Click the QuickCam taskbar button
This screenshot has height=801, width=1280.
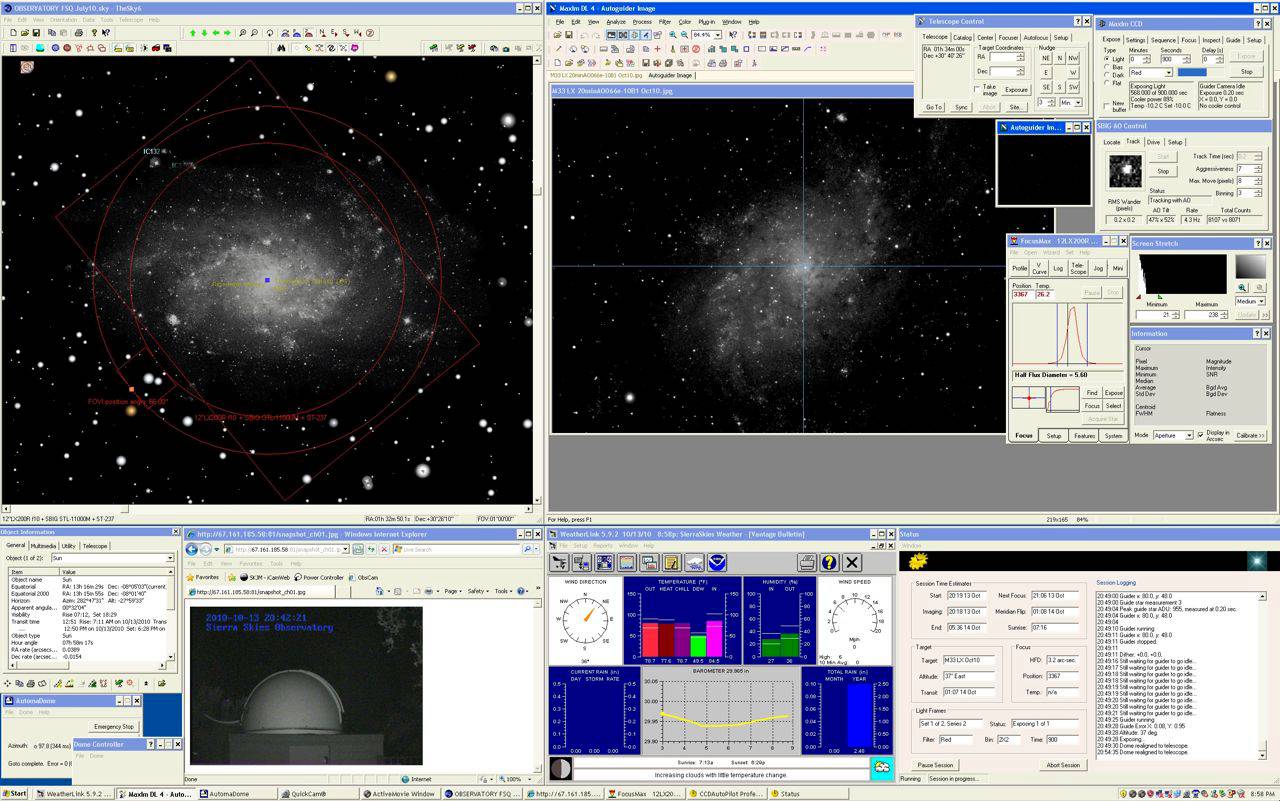click(x=310, y=794)
